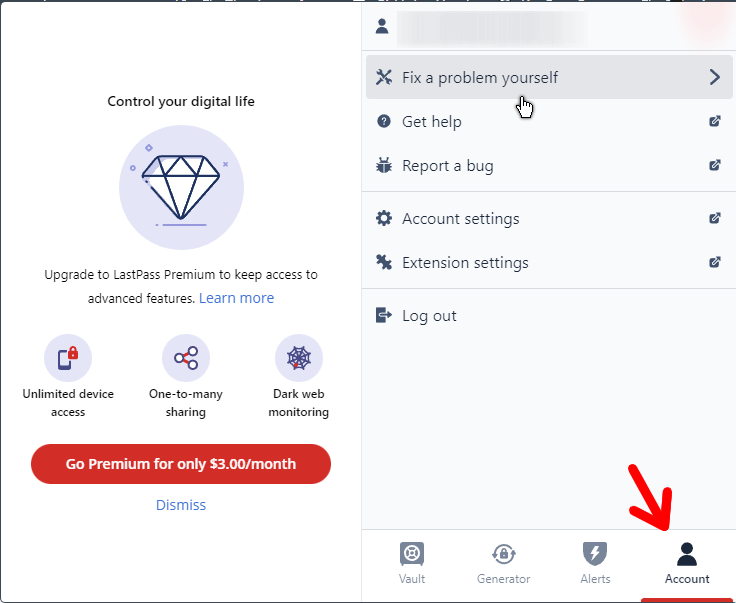The height and width of the screenshot is (603, 736).
Task: Select the Alerts shield icon
Action: click(x=595, y=554)
